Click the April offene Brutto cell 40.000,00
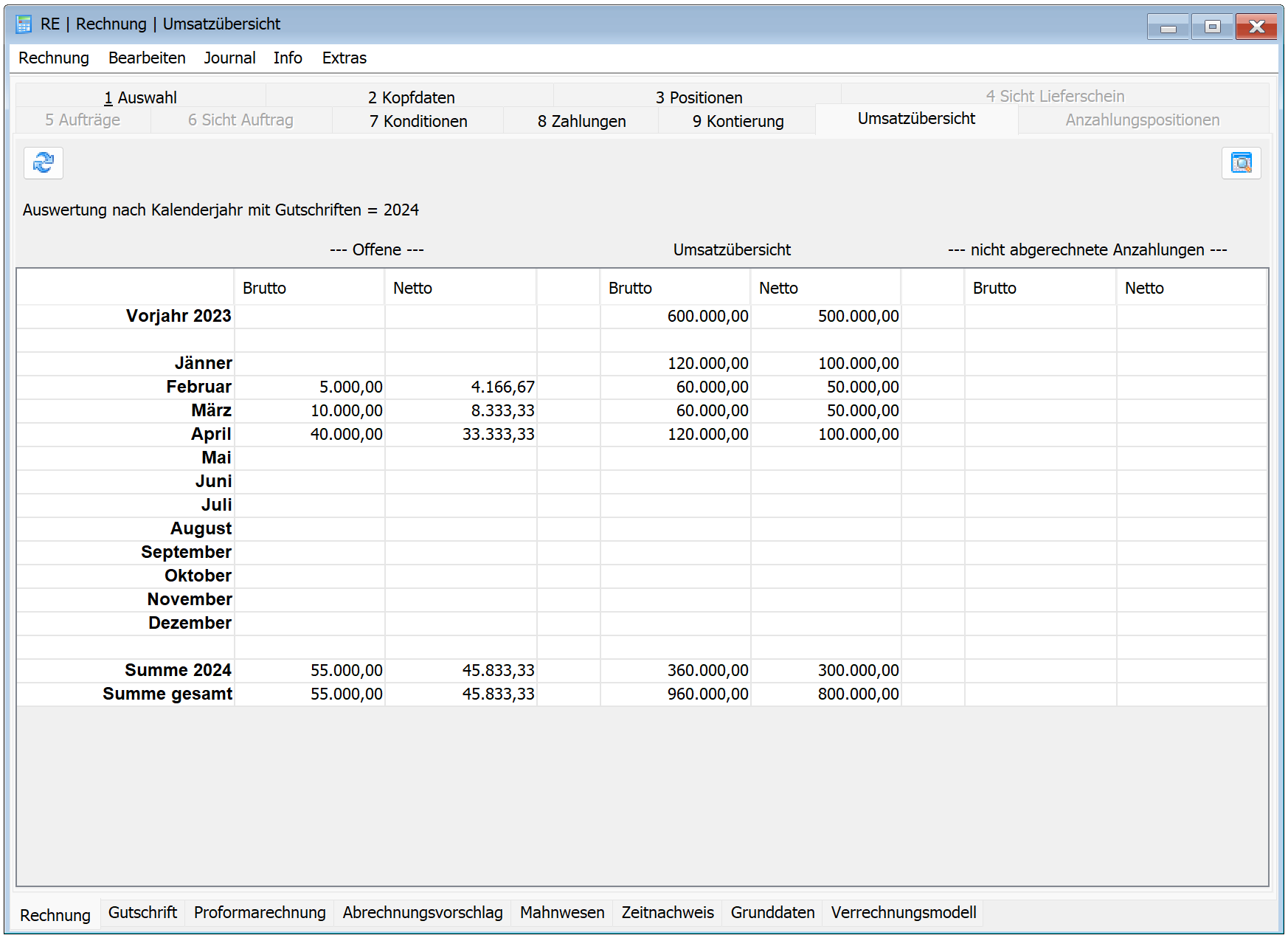The width and height of the screenshot is (1288, 938). (346, 435)
